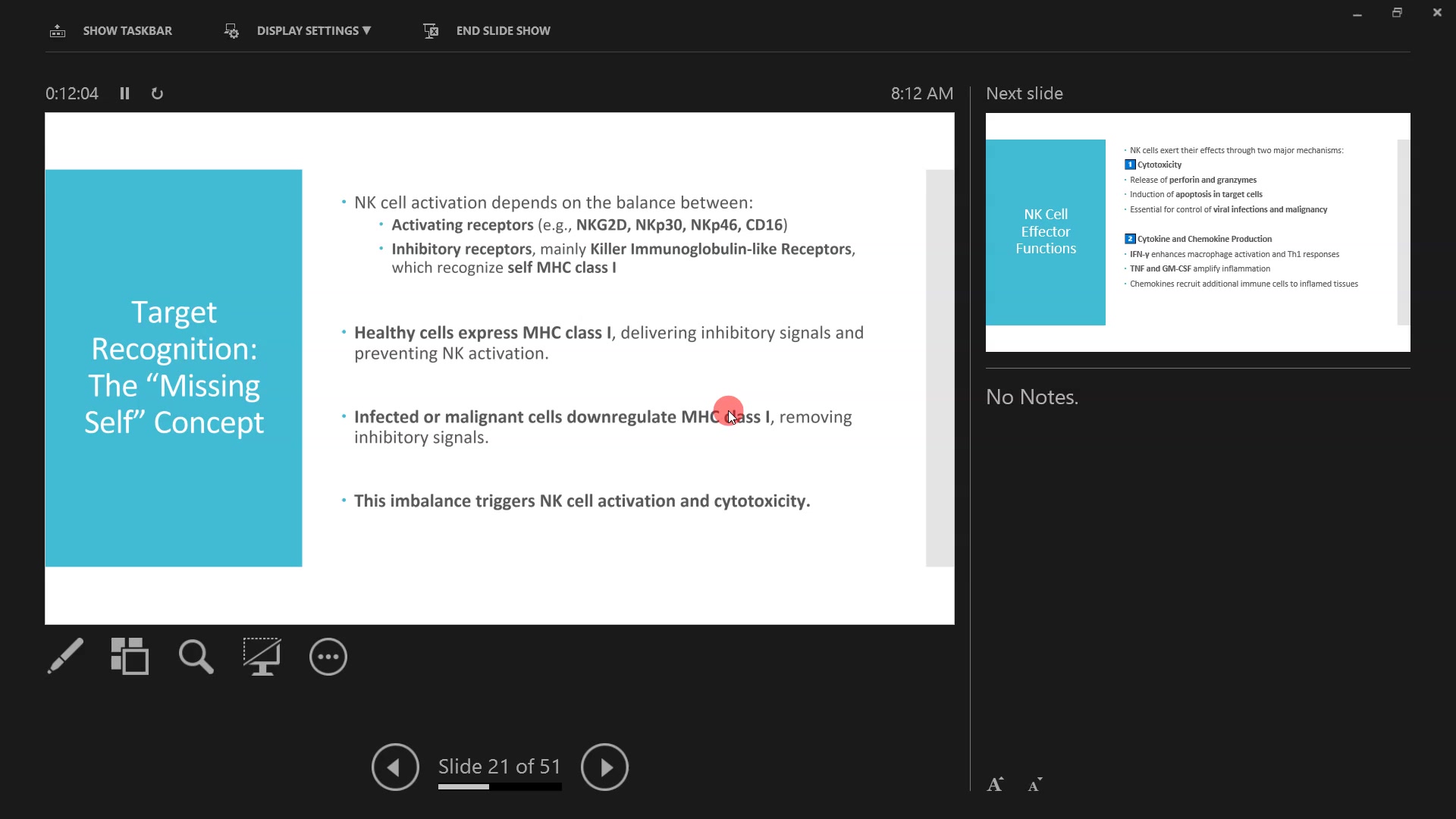Screen dimensions: 1456x819
Task: Click End Slide Show button
Action: [503, 31]
